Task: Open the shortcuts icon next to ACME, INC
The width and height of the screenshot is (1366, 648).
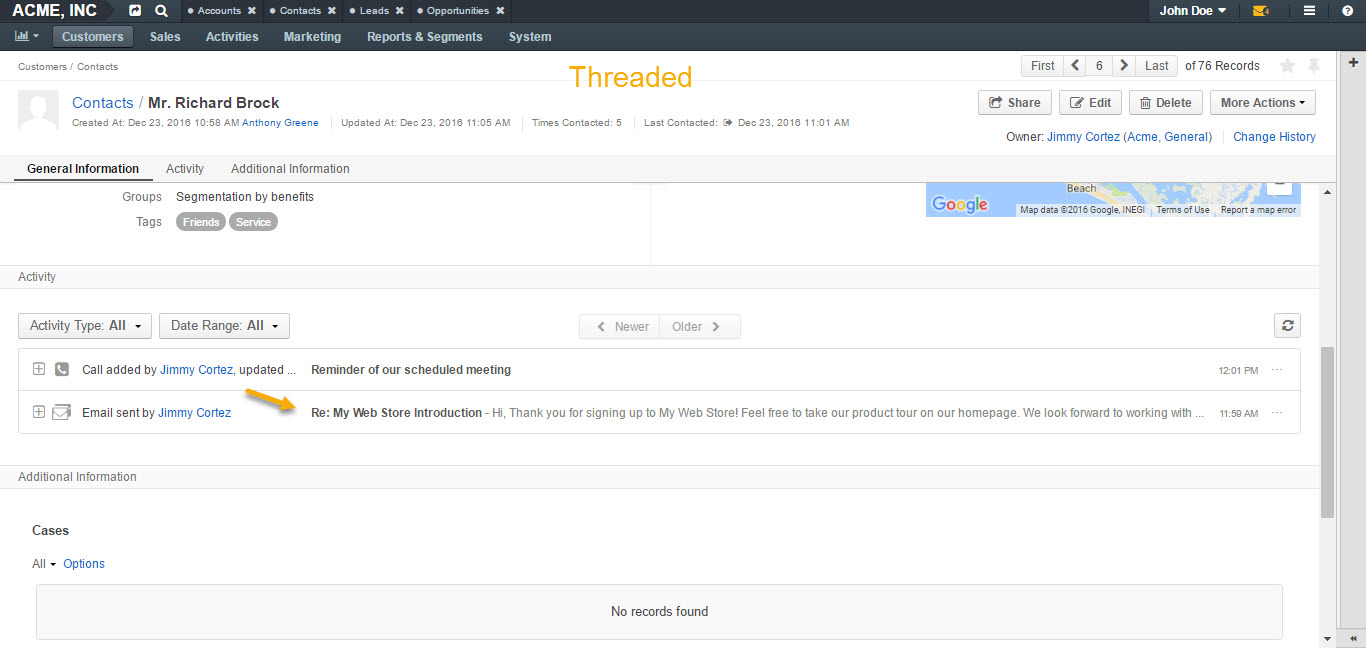Action: pyautogui.click(x=135, y=11)
